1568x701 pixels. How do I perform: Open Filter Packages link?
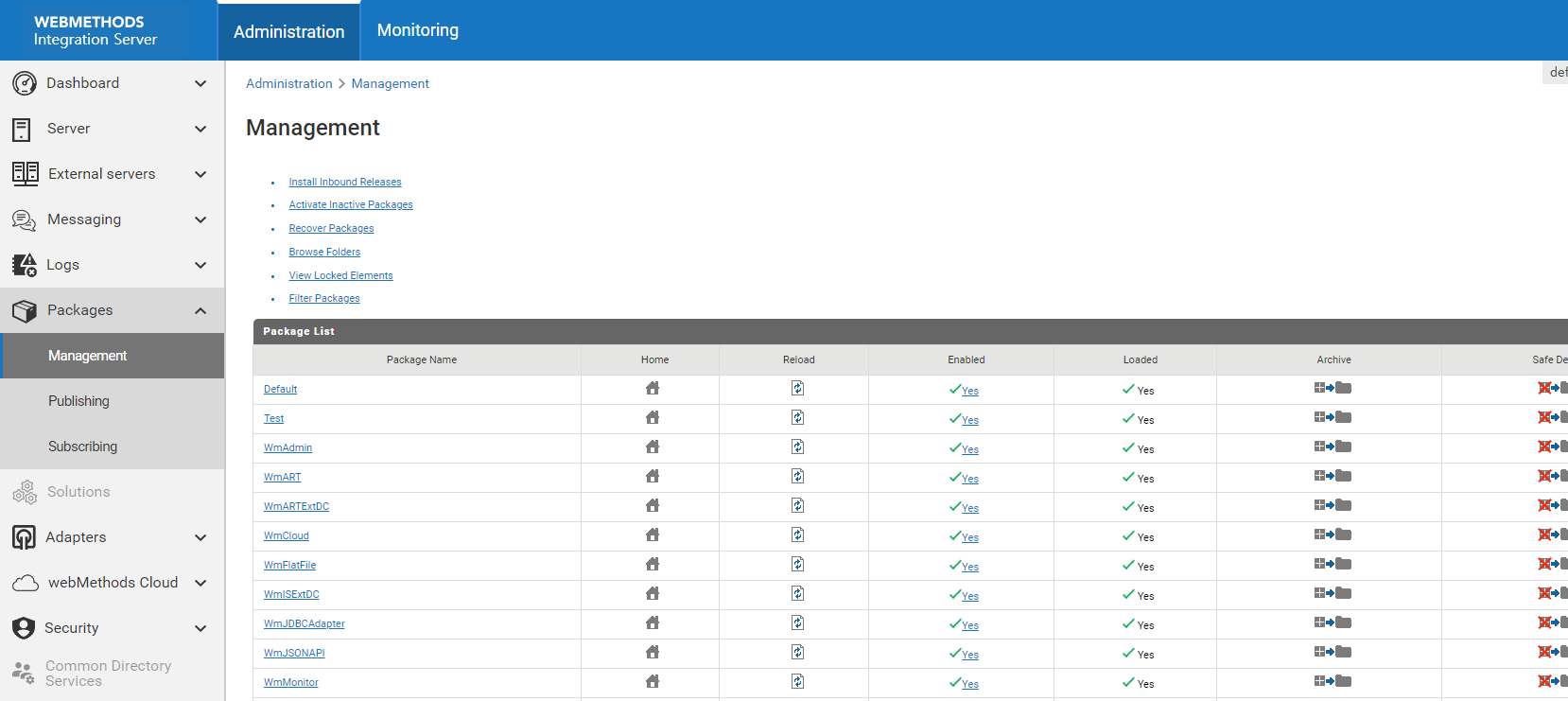324,298
